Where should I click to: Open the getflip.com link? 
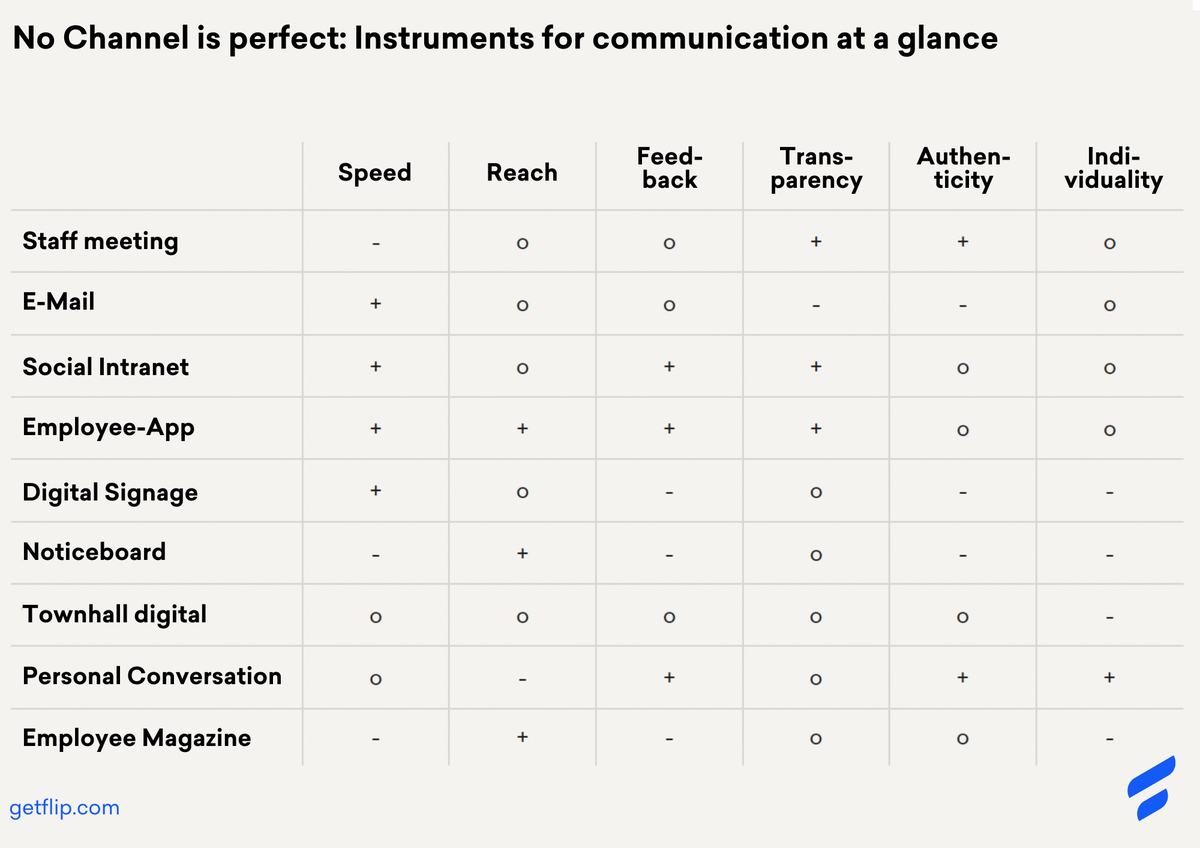(x=65, y=807)
